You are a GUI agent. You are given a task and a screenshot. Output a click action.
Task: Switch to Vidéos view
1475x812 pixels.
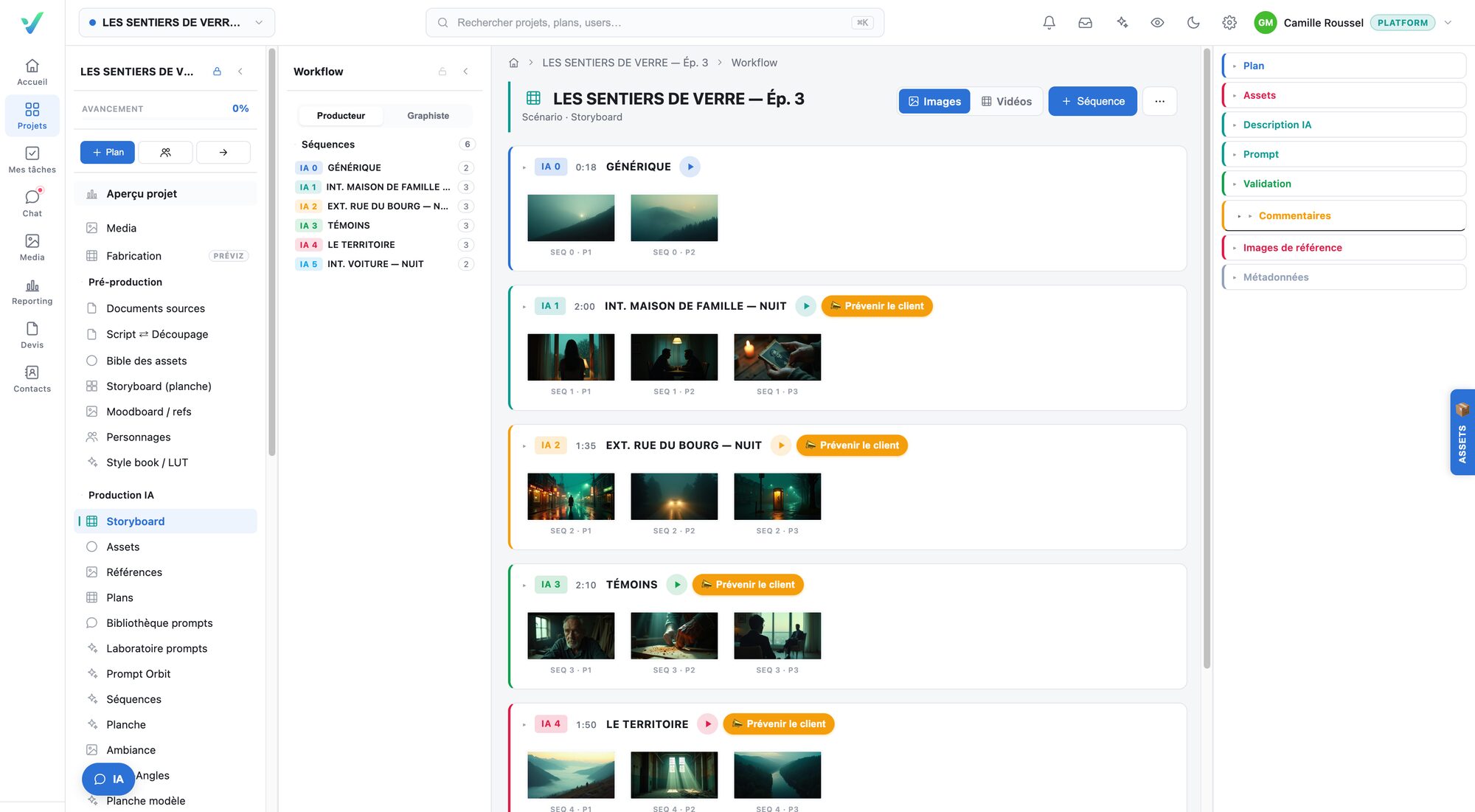tap(1007, 101)
